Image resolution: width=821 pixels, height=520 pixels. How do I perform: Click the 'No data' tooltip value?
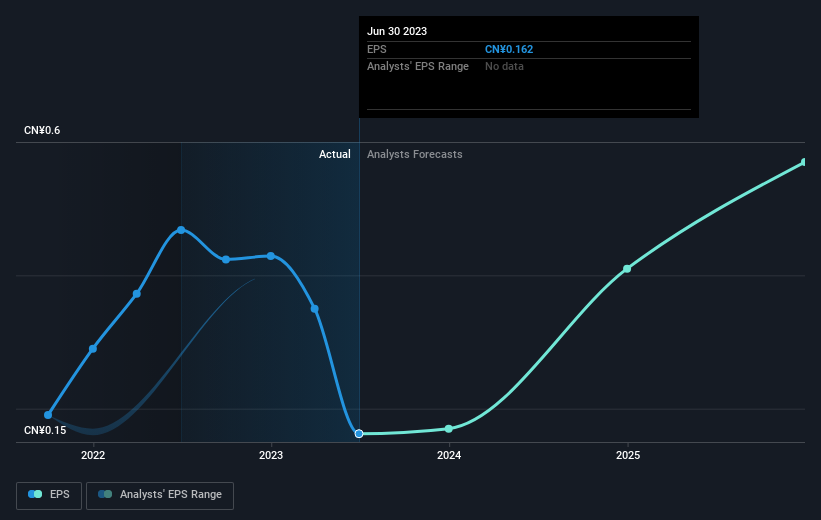504,66
